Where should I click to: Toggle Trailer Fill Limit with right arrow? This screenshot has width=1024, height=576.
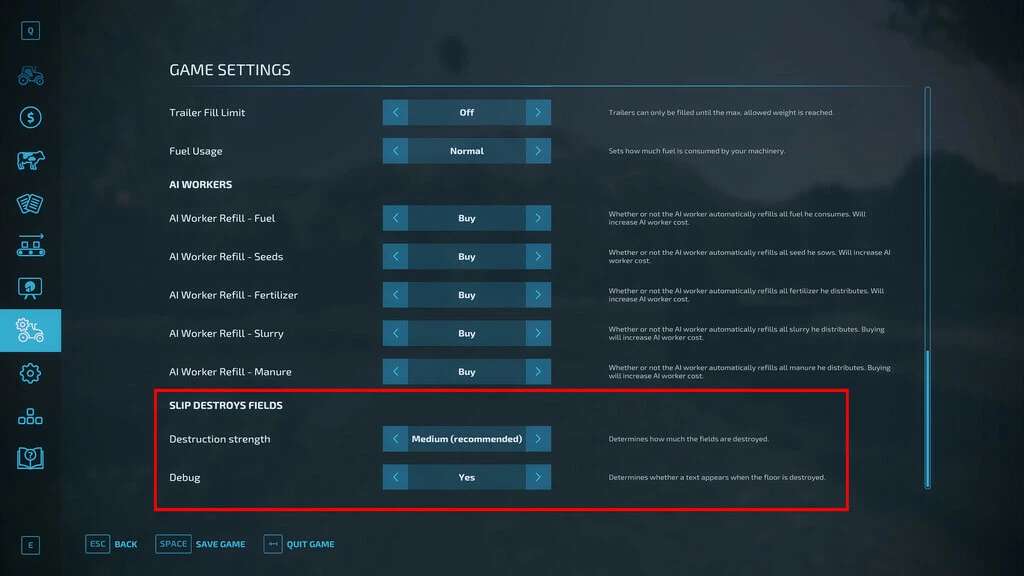pos(538,112)
